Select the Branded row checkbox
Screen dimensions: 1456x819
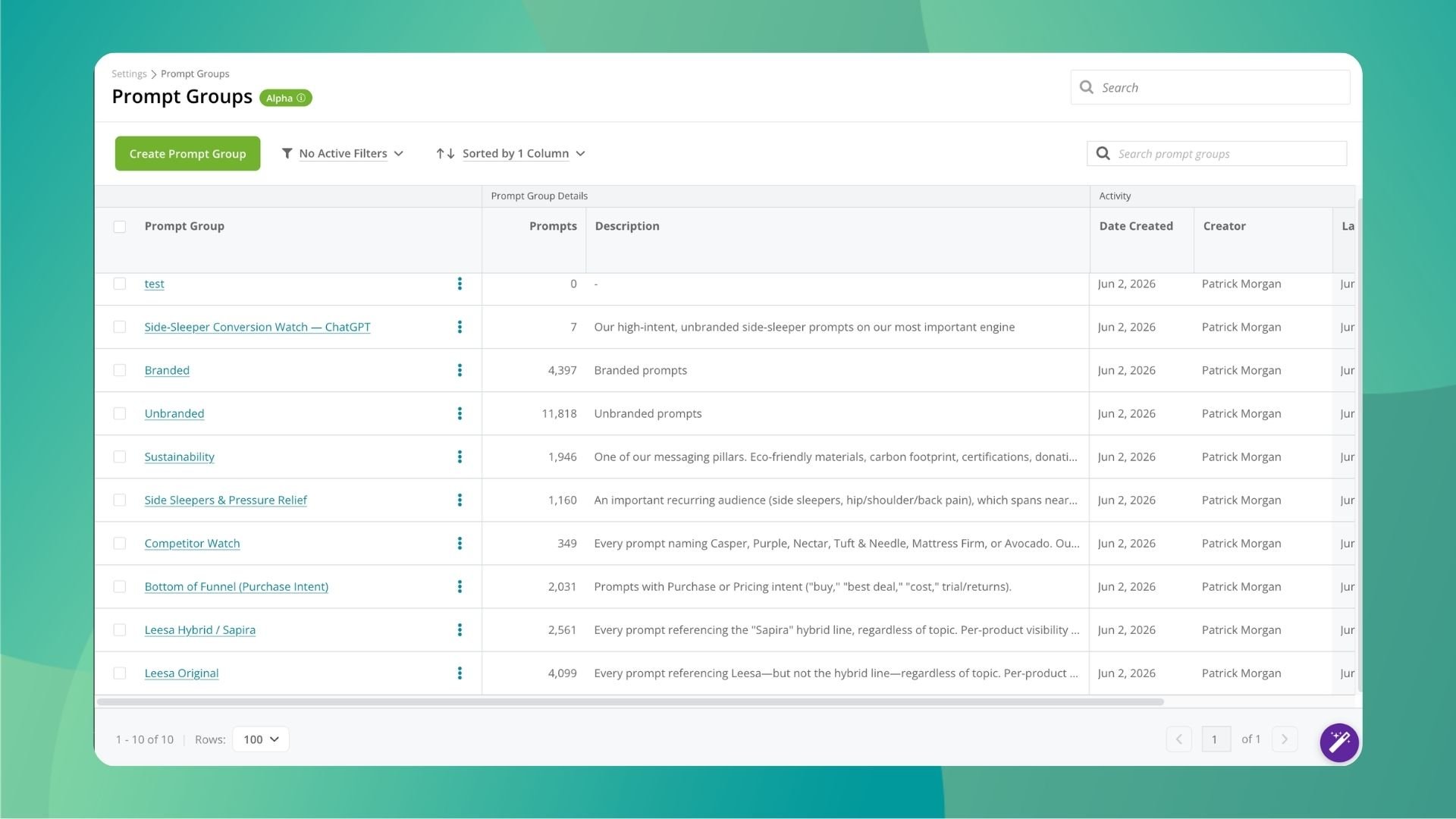120,370
